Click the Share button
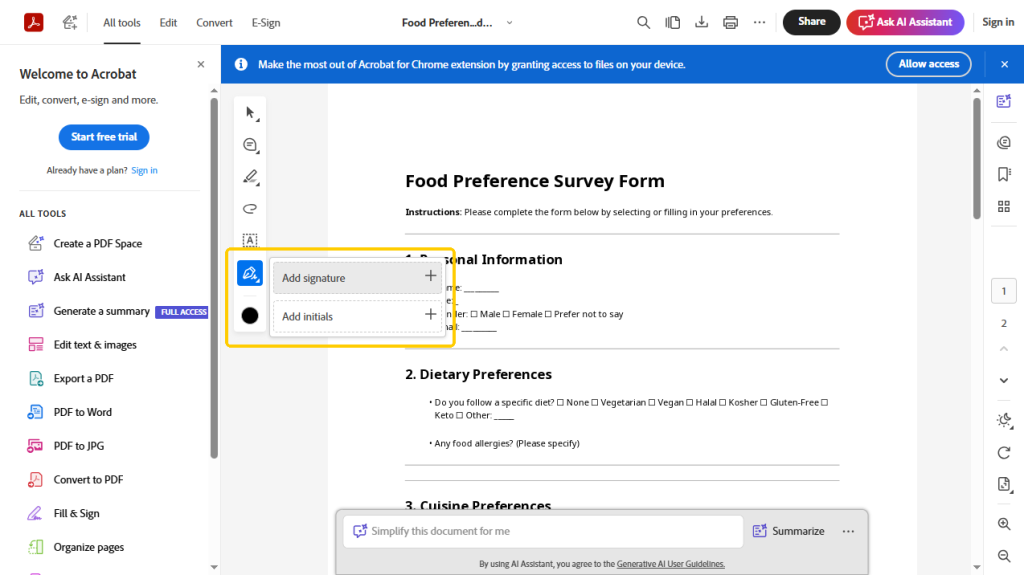Screen dimensions: 1024x575 (x=811, y=22)
